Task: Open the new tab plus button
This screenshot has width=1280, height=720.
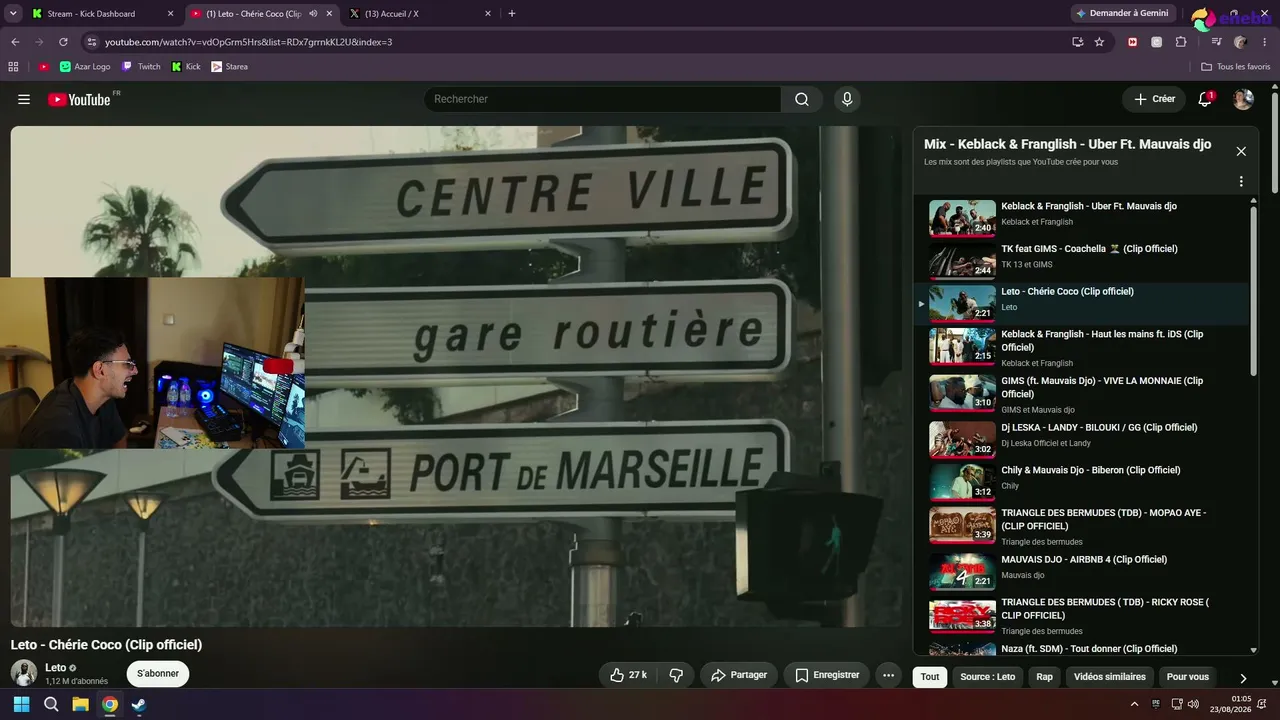Action: tap(512, 14)
